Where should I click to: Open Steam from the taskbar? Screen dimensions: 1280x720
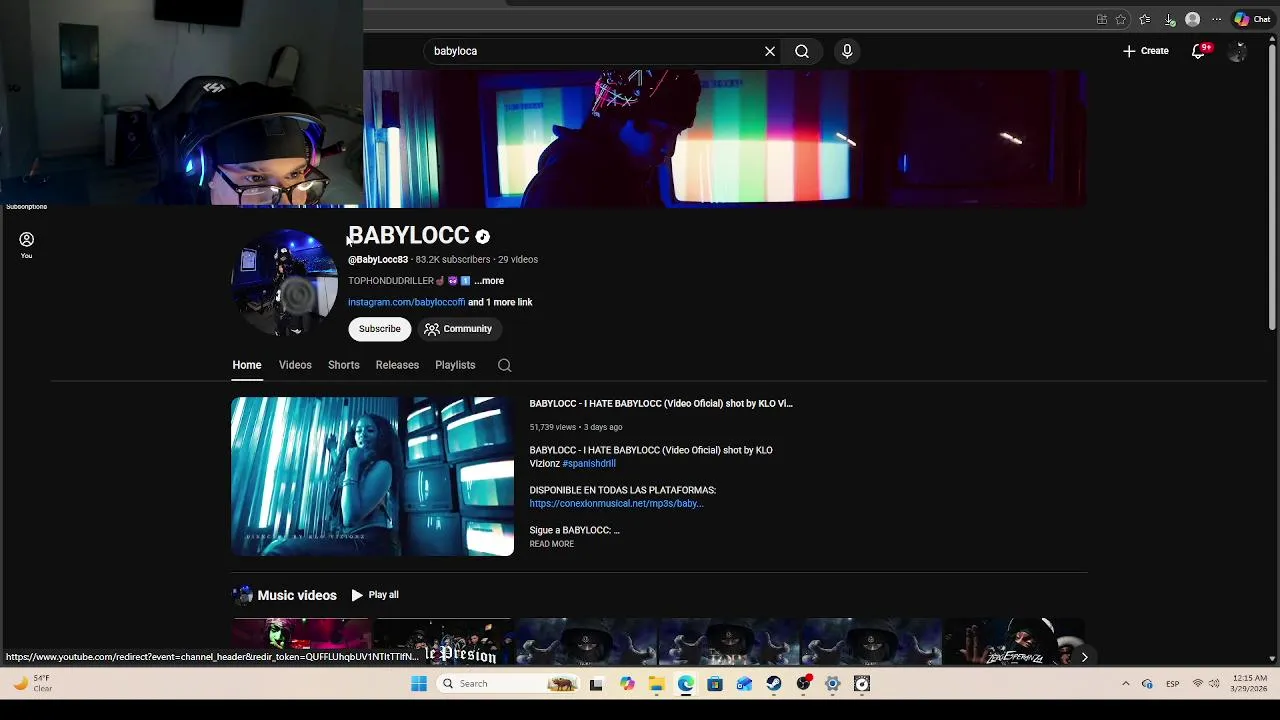[774, 684]
